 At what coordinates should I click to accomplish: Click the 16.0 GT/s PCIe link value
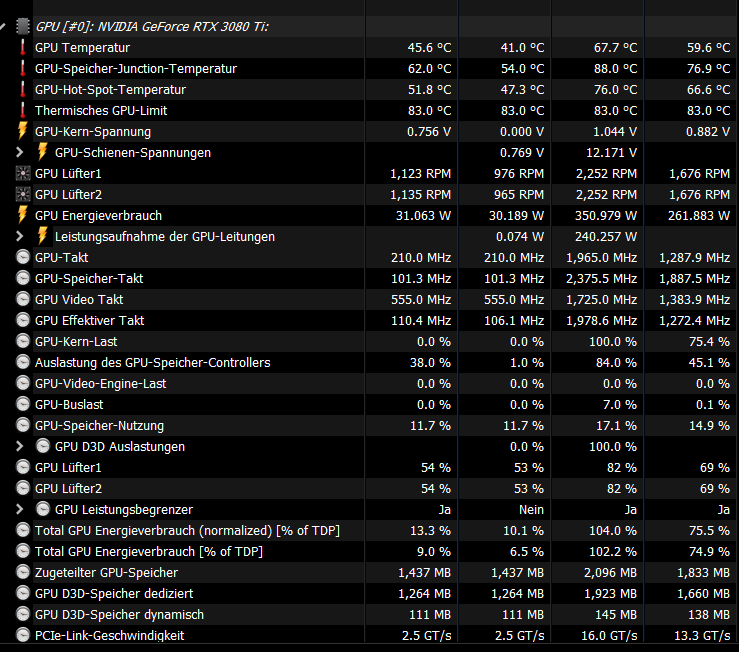pyautogui.click(x=609, y=635)
